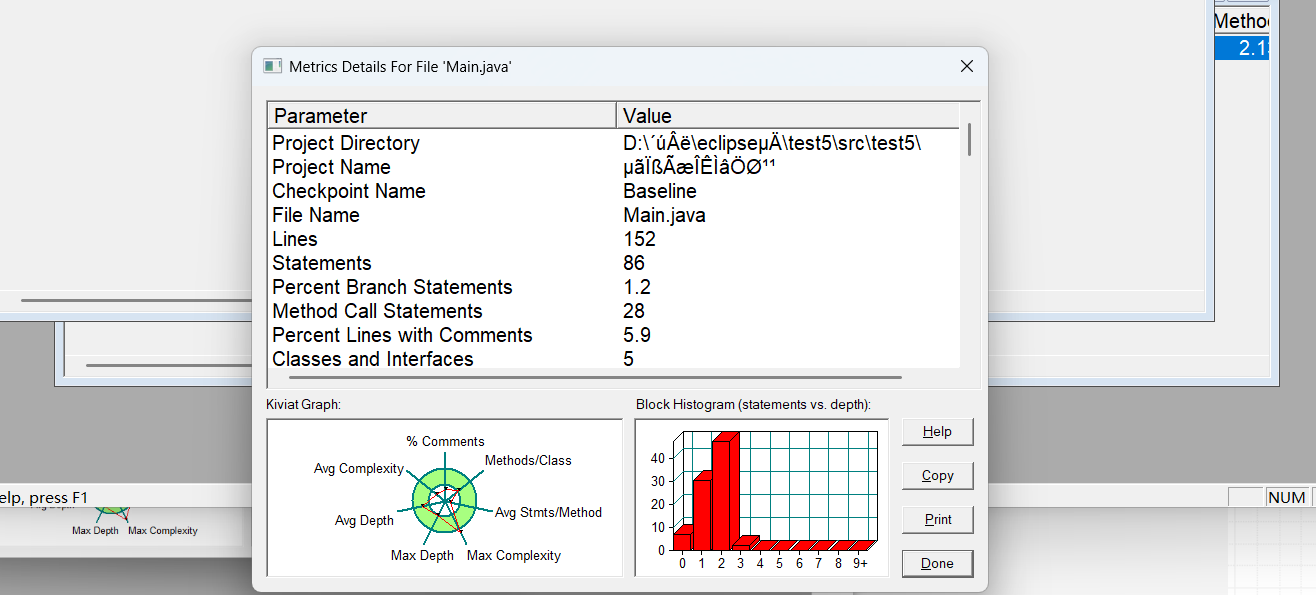Click the Value column header
1316x595 pixels.
[788, 116]
